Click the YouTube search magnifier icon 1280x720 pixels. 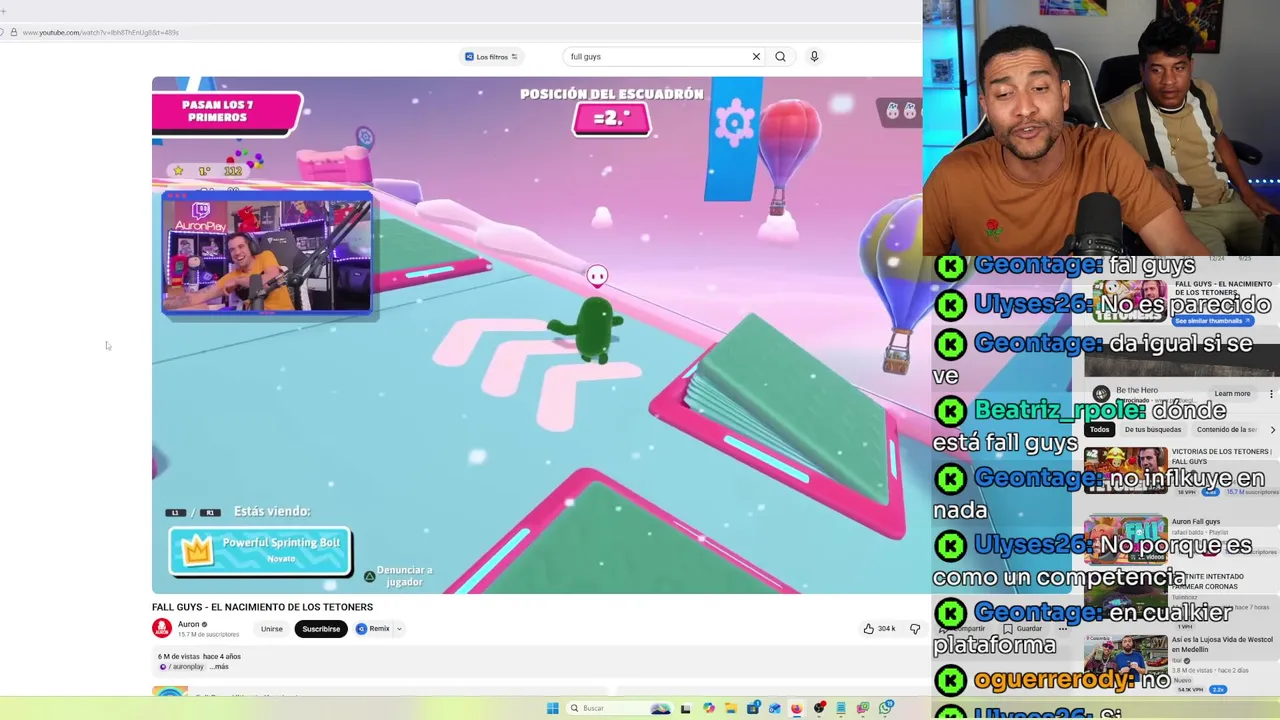tap(780, 57)
